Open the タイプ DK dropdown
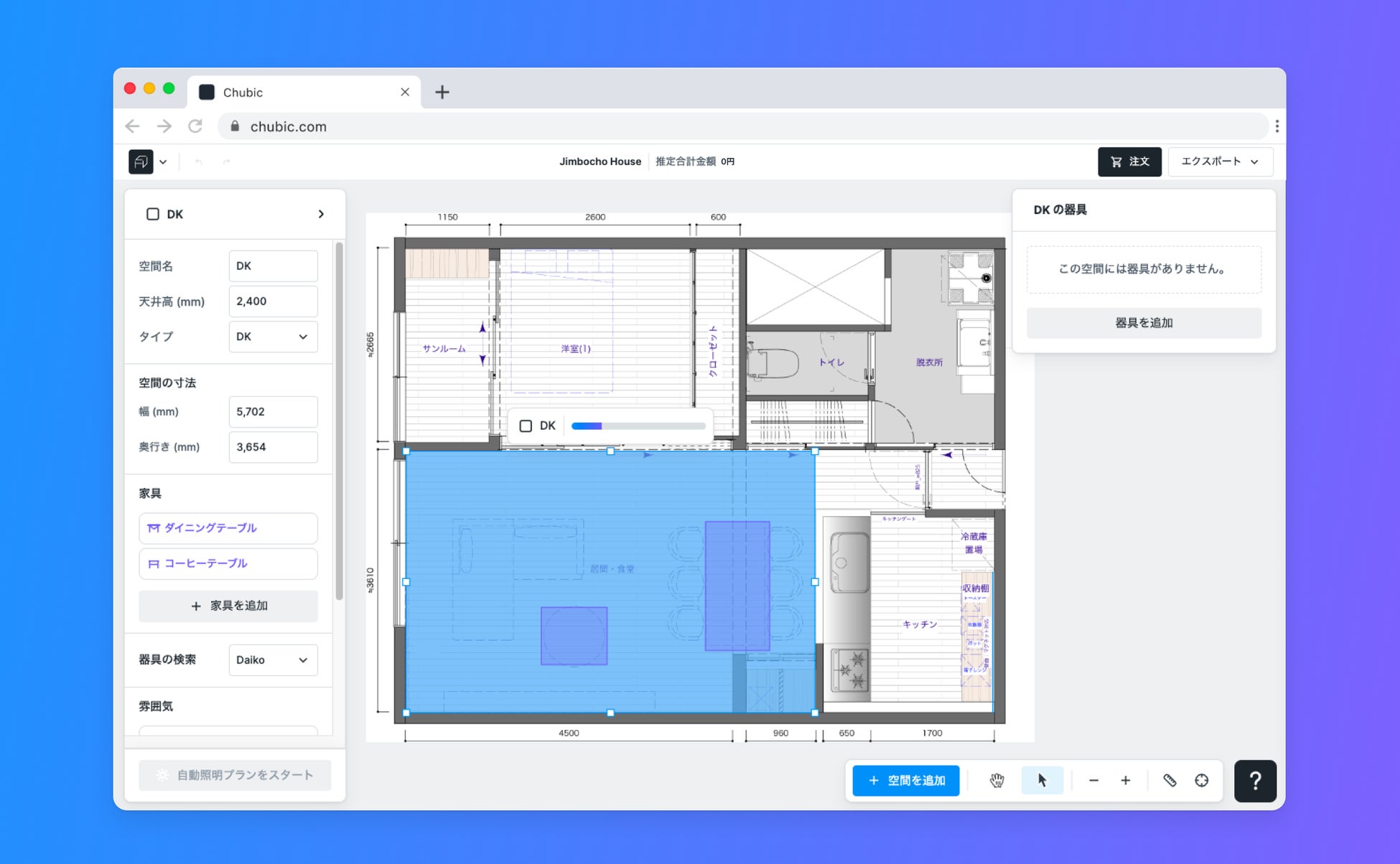The height and width of the screenshot is (864, 1400). click(273, 337)
